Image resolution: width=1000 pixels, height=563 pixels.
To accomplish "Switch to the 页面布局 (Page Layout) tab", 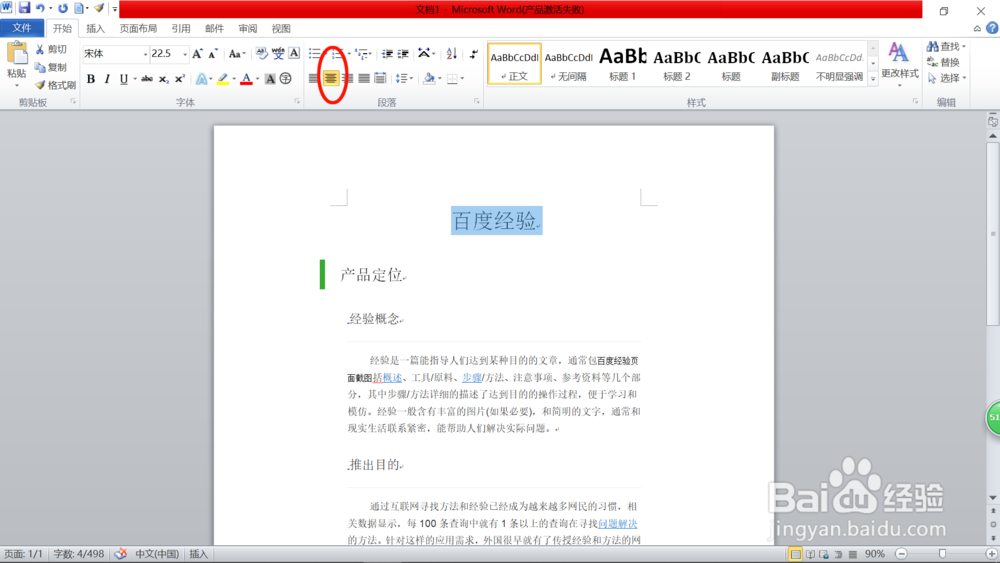I will pyautogui.click(x=138, y=29).
